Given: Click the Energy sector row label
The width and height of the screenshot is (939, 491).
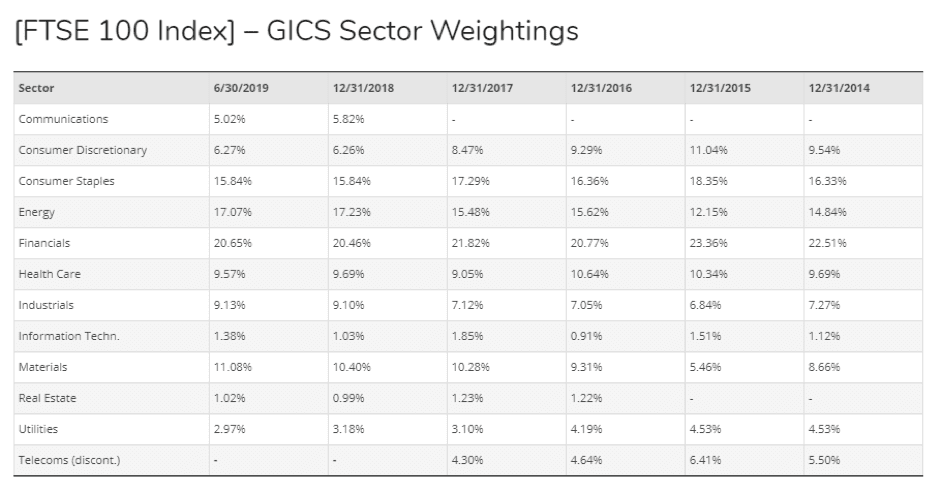Looking at the screenshot, I should 35,212.
